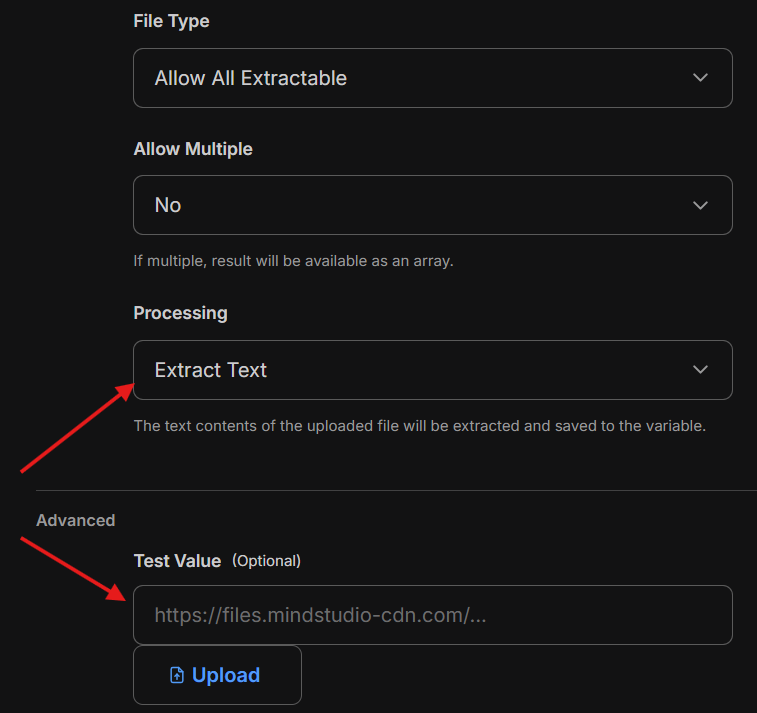The image size is (757, 713).
Task: Click the 'Extract Text' selected value
Action: (x=211, y=370)
